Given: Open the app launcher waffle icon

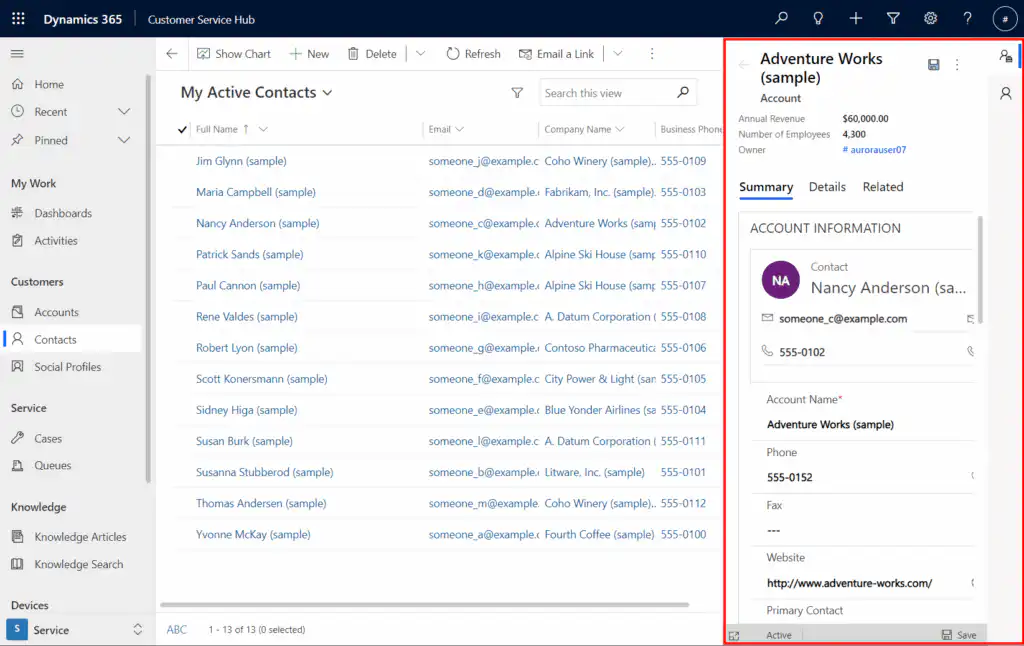Looking at the screenshot, I should [x=18, y=19].
